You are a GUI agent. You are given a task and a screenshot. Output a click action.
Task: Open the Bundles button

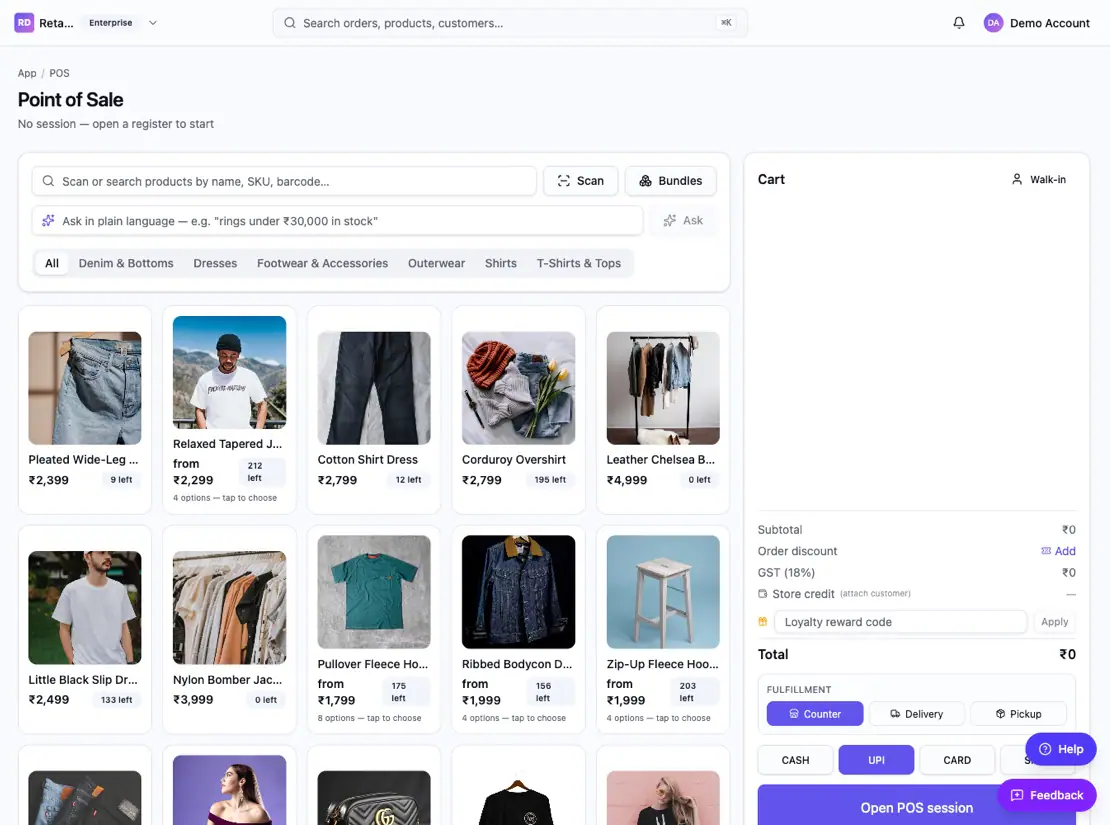point(670,181)
